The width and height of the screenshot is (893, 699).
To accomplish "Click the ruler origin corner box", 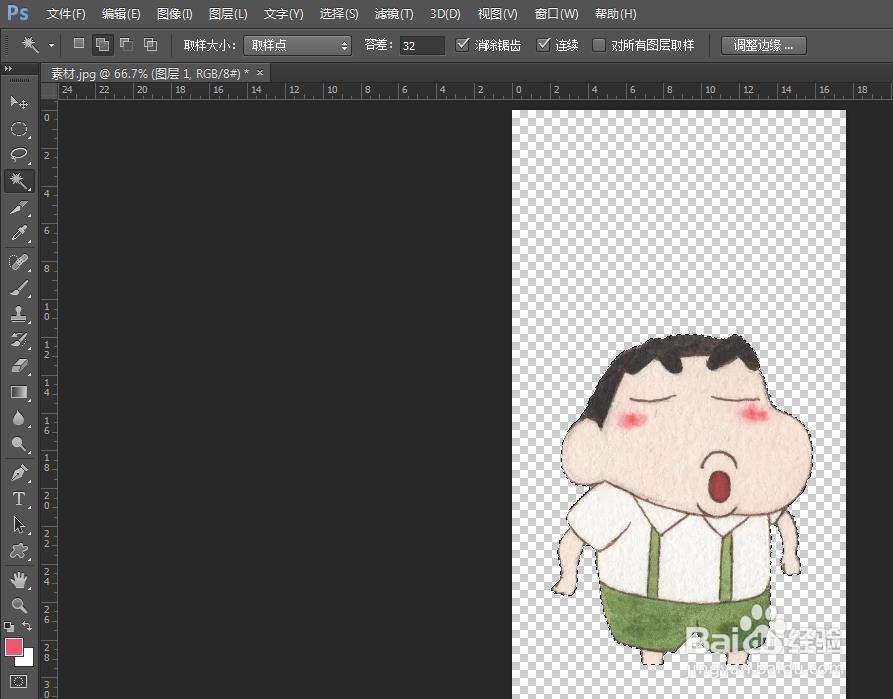I will click(x=49, y=91).
